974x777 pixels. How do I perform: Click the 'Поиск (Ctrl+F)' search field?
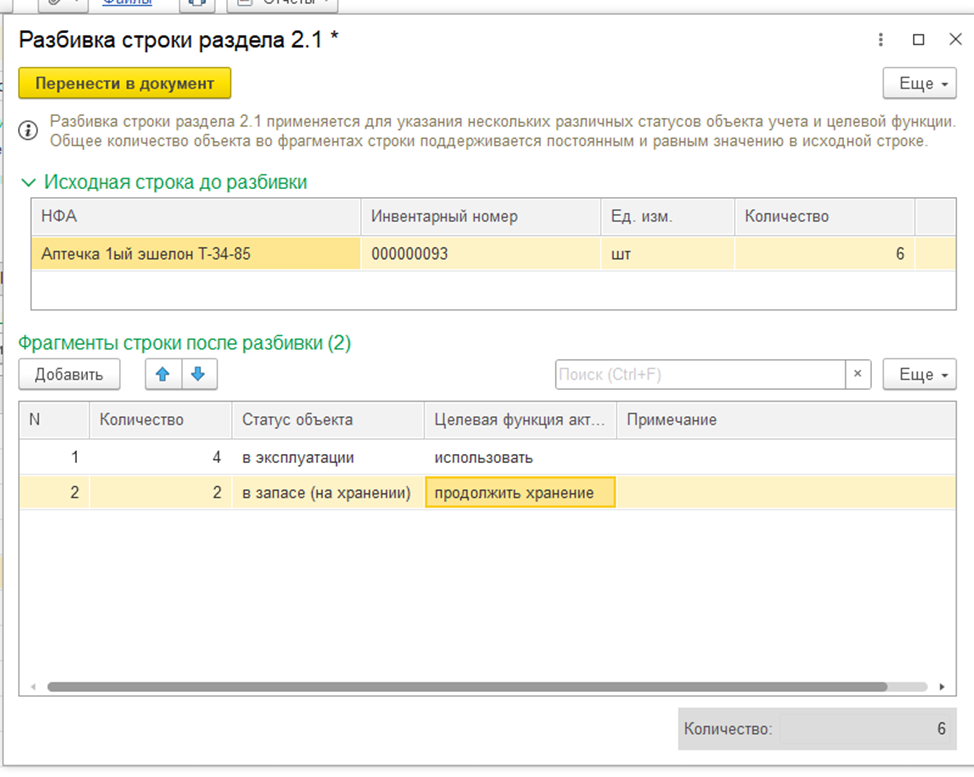[x=700, y=375]
